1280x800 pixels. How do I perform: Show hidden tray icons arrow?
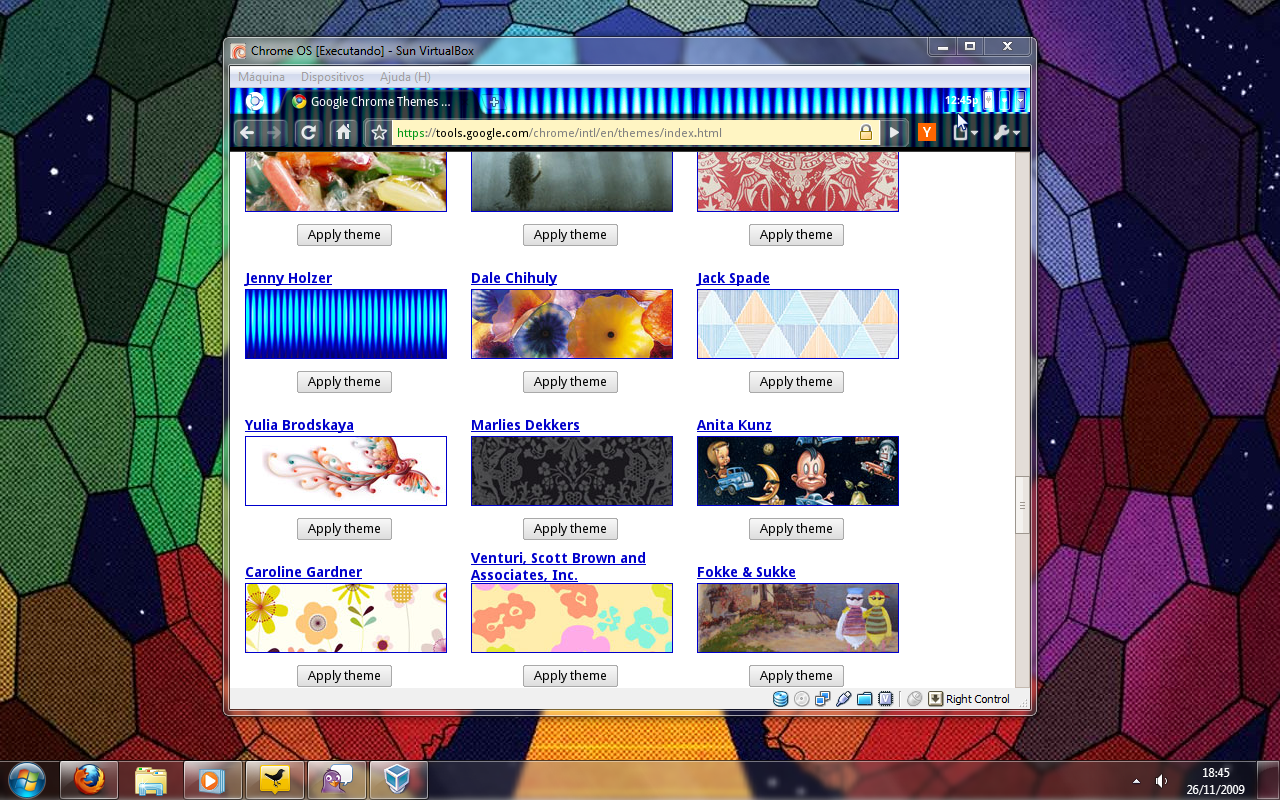(1136, 780)
